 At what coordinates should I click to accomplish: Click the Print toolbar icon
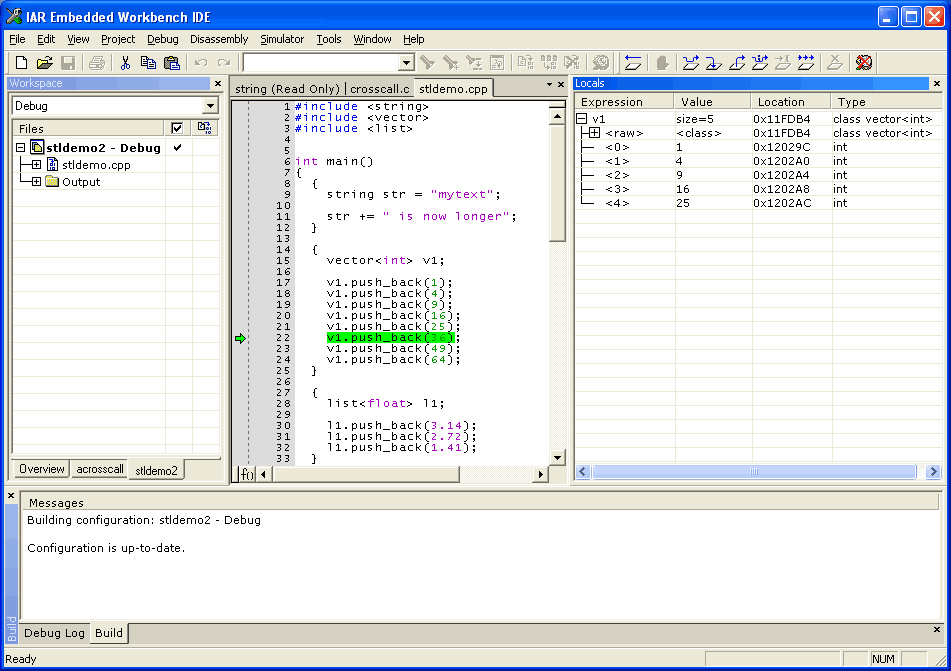point(97,62)
